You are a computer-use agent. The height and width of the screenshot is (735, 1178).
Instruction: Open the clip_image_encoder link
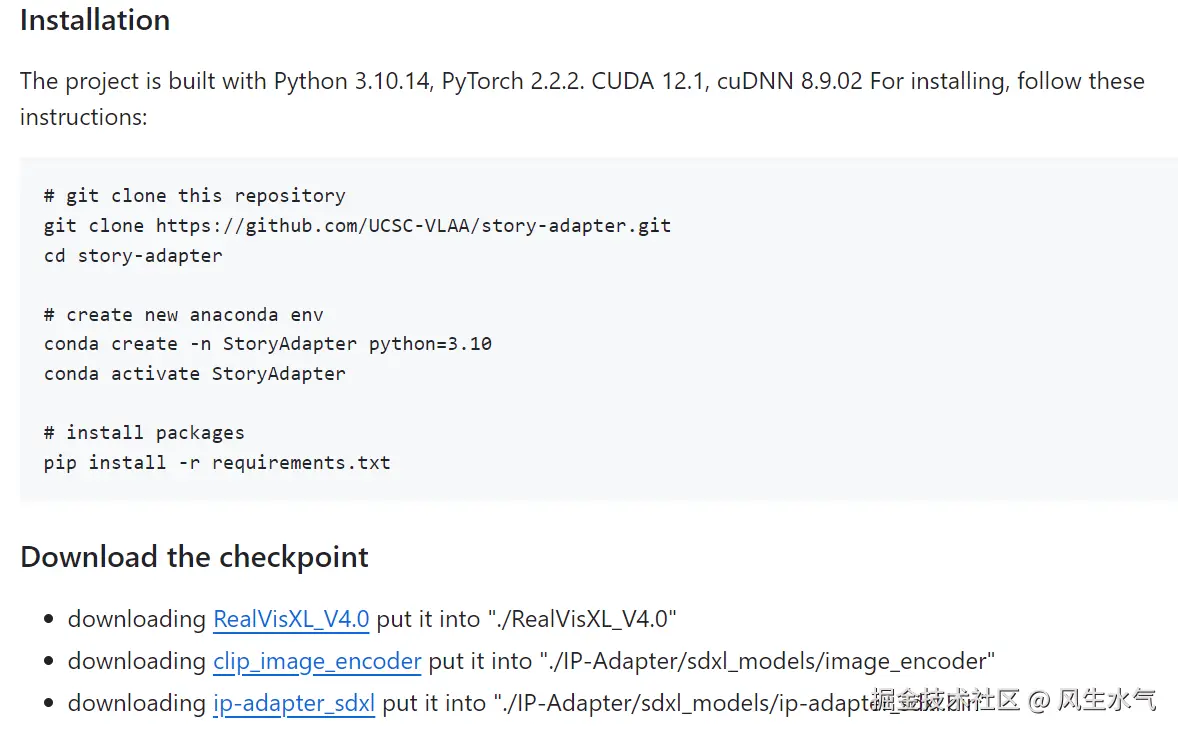tap(317, 661)
